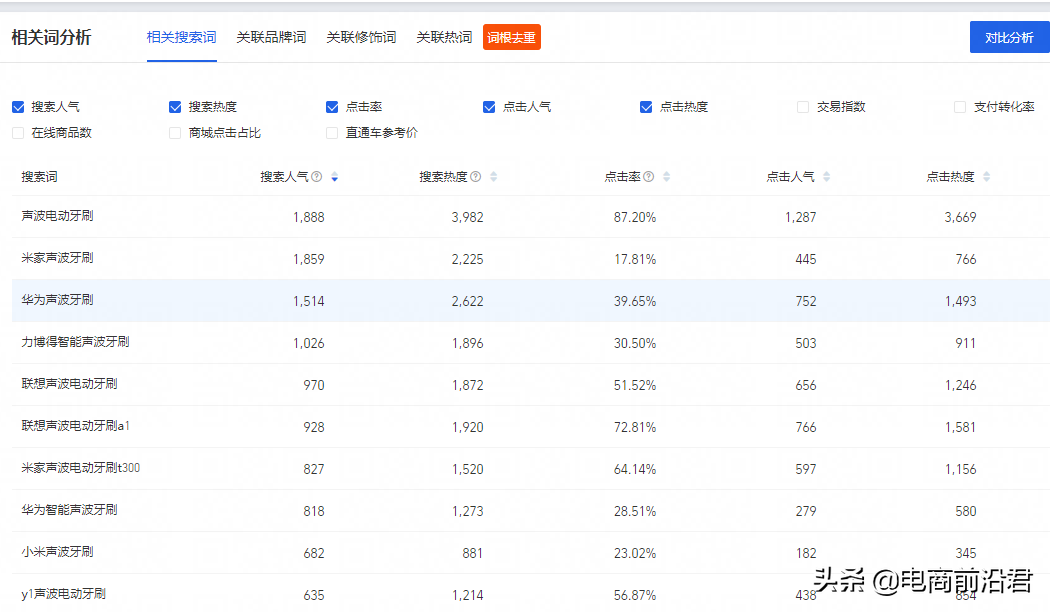The image size is (1051, 612).
Task: Click click-rate value 51.52%
Action: (x=635, y=385)
